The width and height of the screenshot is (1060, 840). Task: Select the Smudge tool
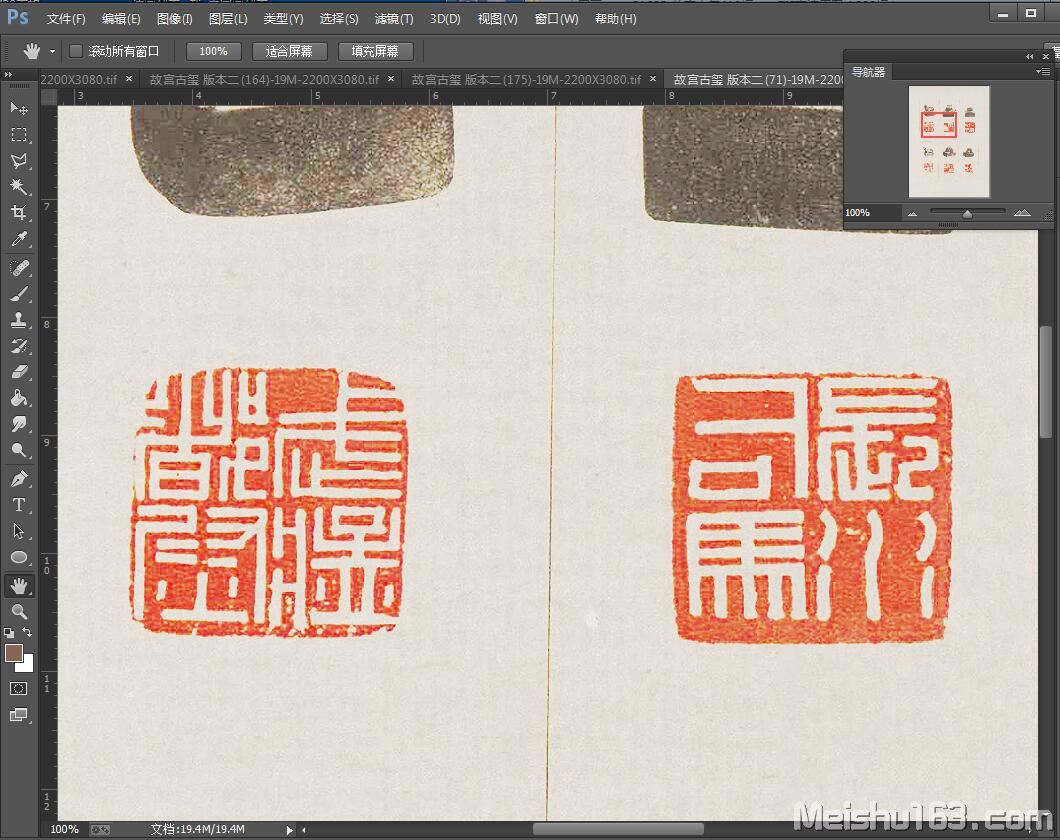[19, 424]
